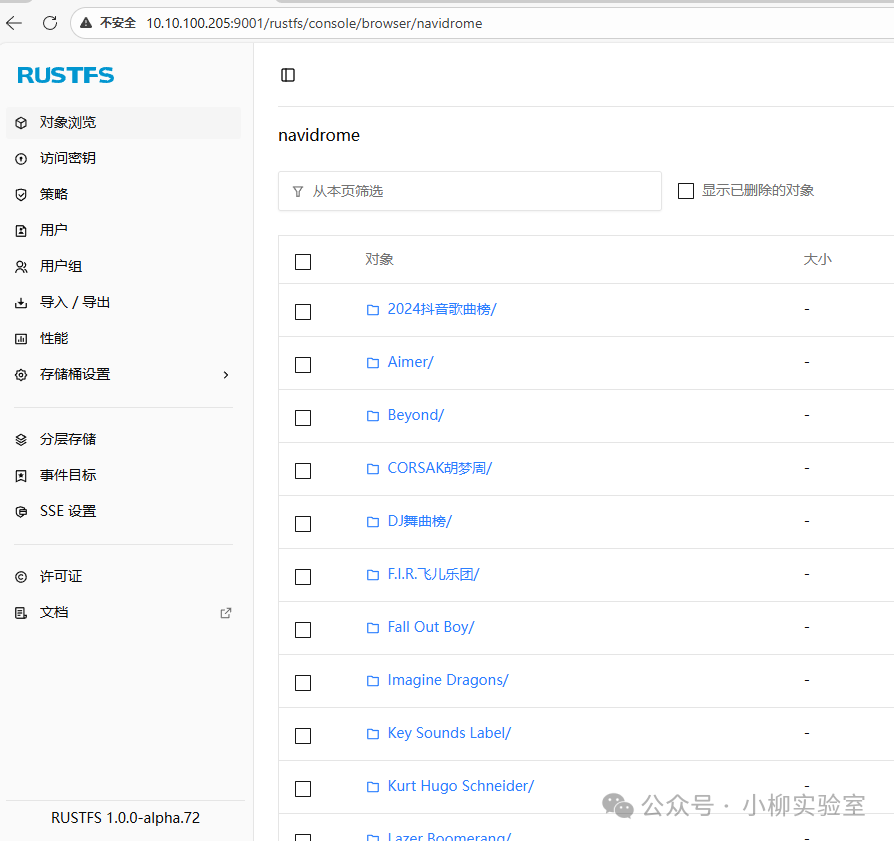The height and width of the screenshot is (841, 894).
Task: Expand 存储桶设置 with the chevron arrow
Action: pyautogui.click(x=226, y=375)
